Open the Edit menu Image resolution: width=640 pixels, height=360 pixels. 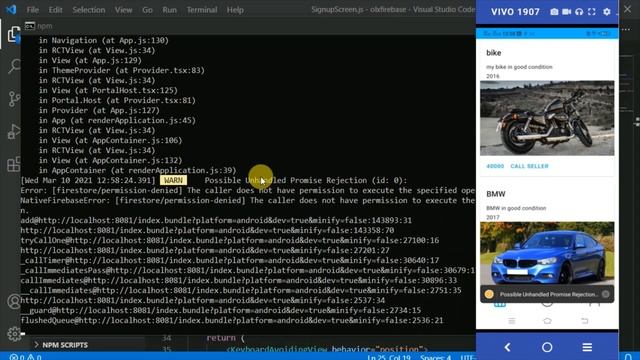click(56, 10)
